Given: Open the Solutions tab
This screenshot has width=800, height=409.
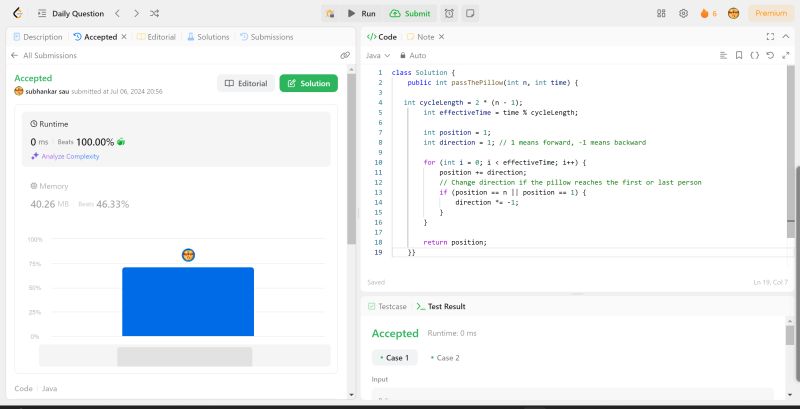Looking at the screenshot, I should pos(208,37).
